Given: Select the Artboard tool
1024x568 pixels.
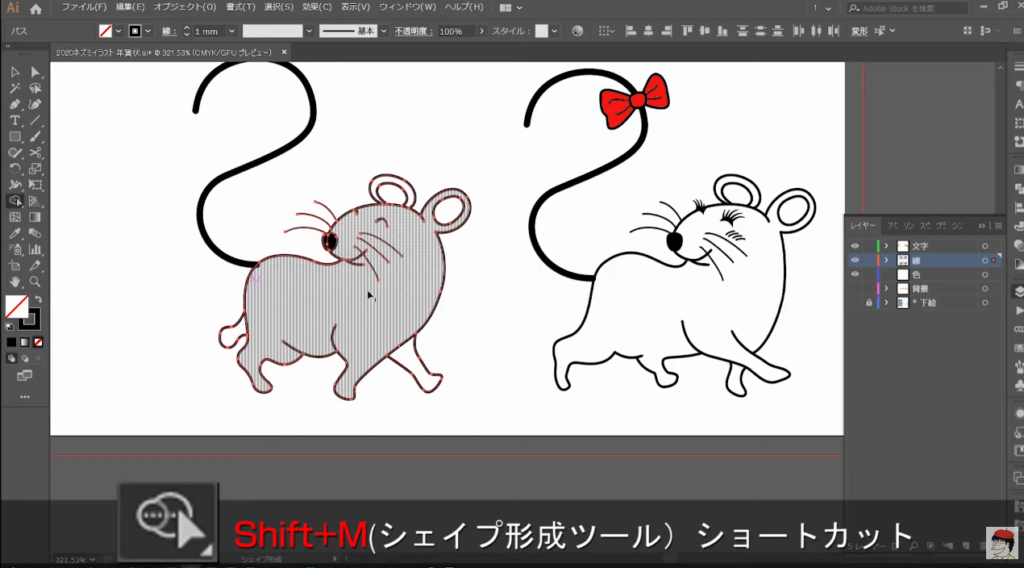Looking at the screenshot, I should click(14, 266).
